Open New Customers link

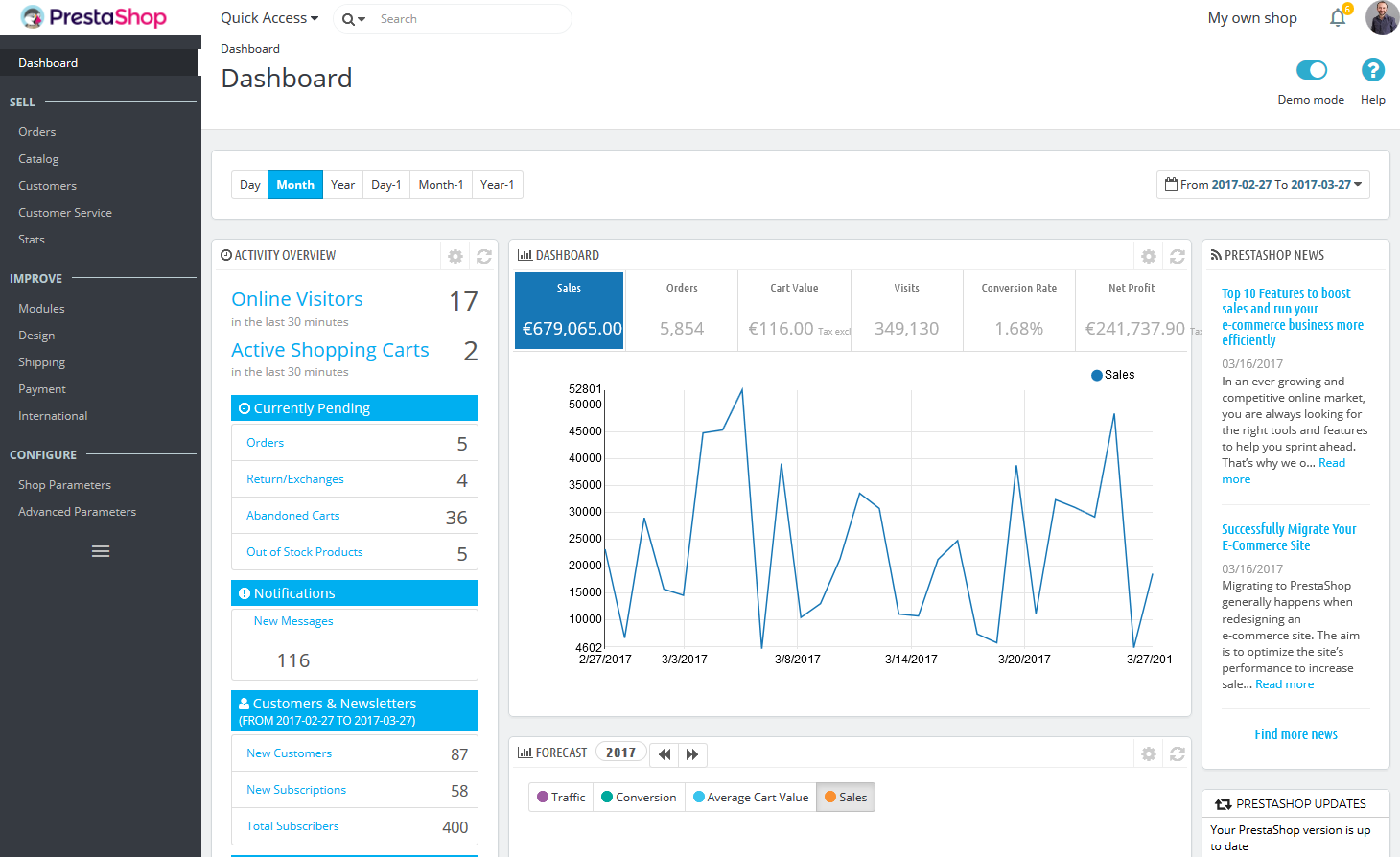click(290, 753)
